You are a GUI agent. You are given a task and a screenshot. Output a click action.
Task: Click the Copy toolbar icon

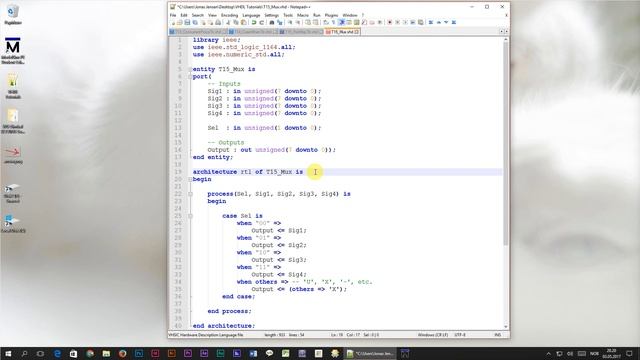(236, 22)
